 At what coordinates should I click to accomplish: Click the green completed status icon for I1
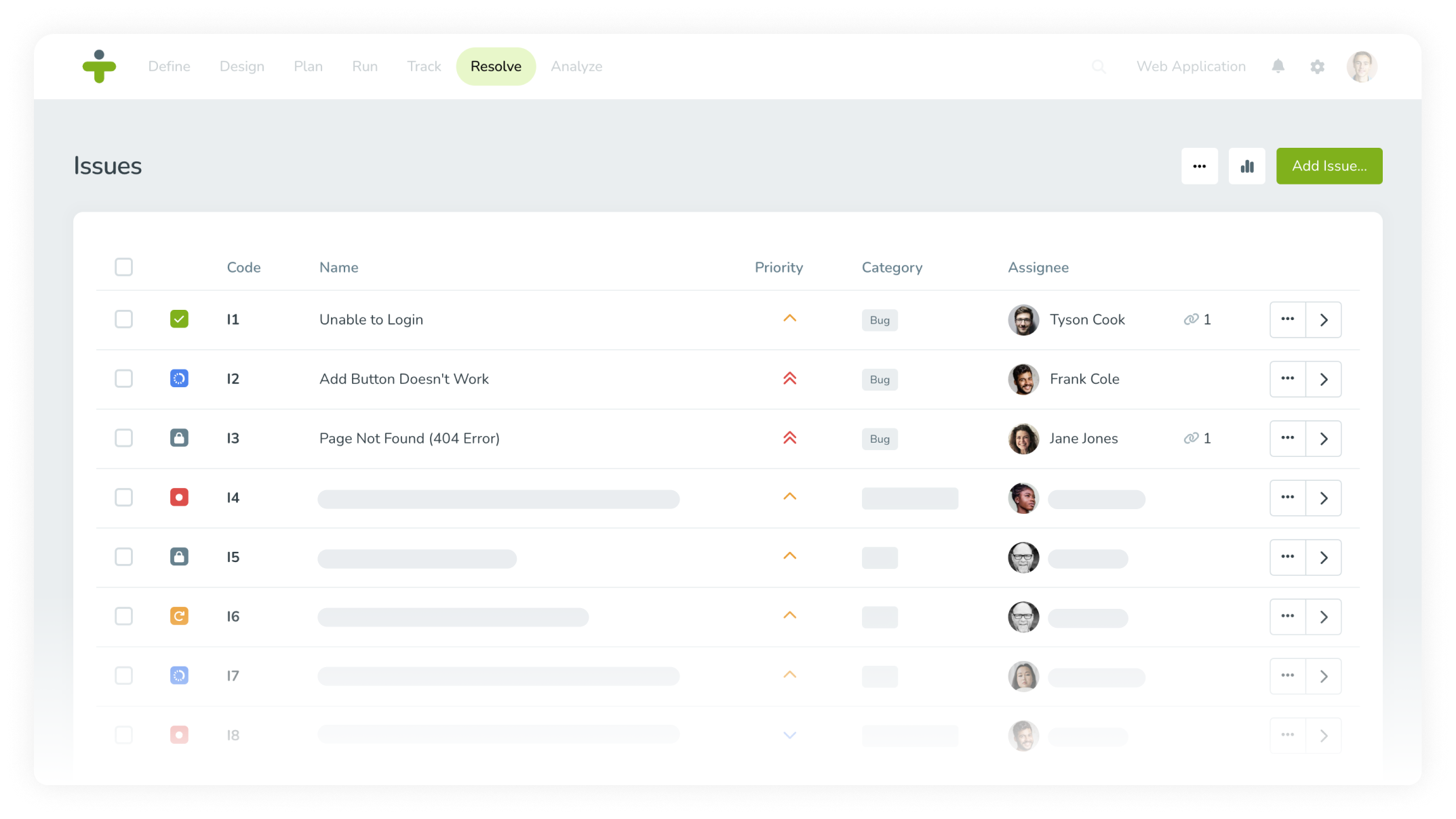click(179, 319)
